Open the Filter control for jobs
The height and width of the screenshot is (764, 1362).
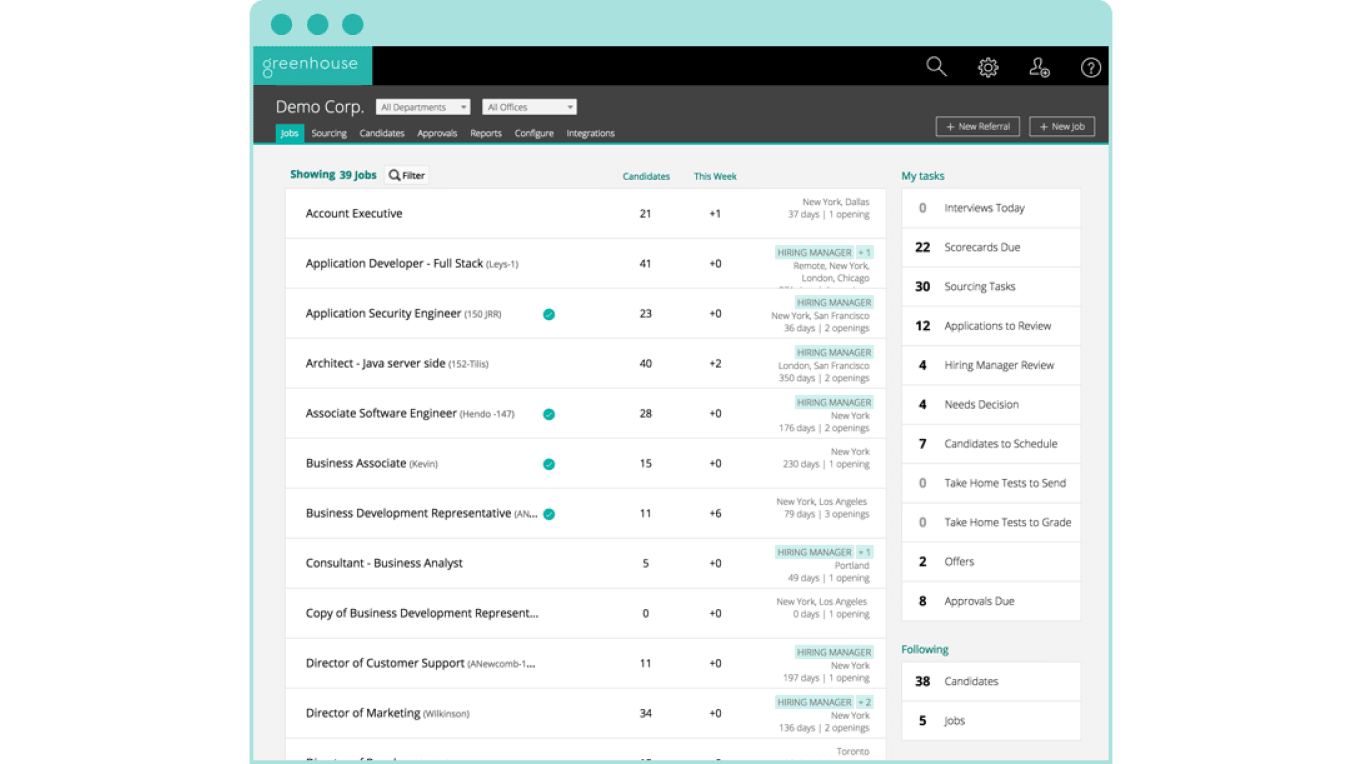point(407,175)
